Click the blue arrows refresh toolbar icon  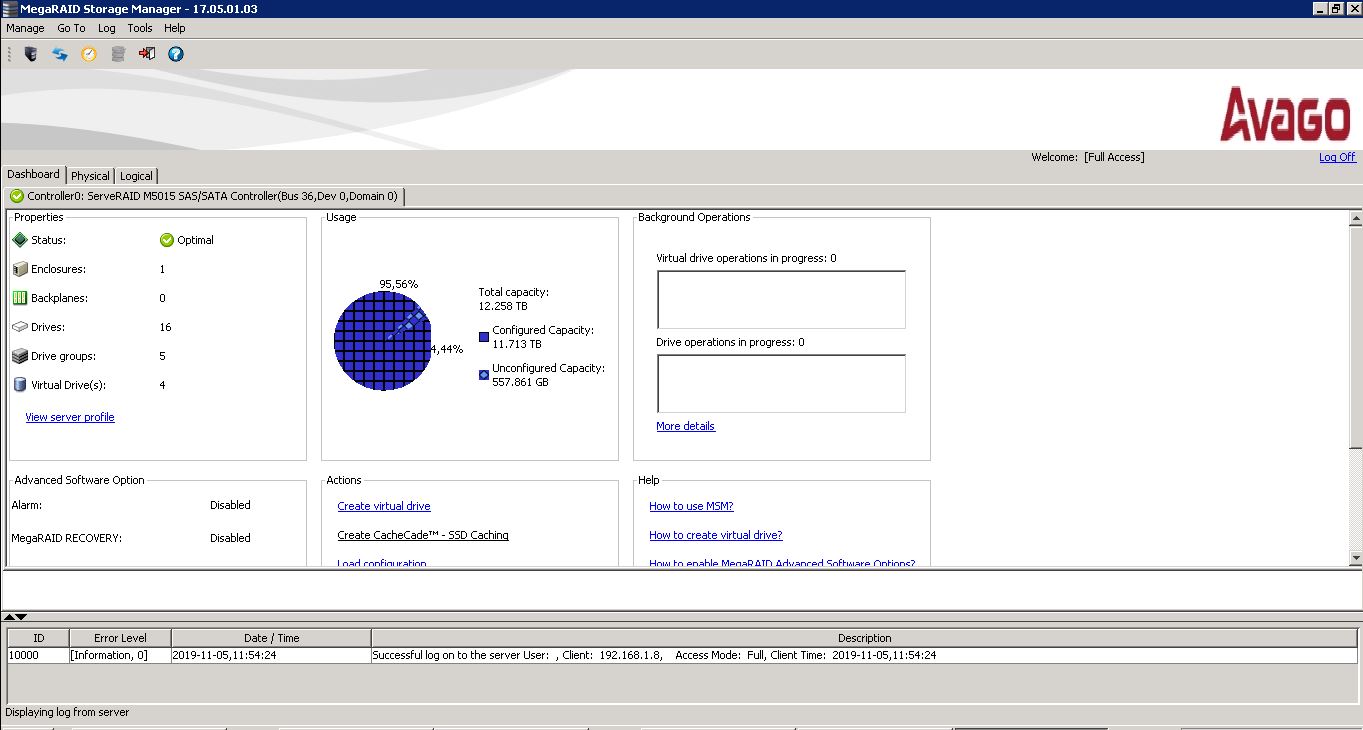click(x=60, y=54)
